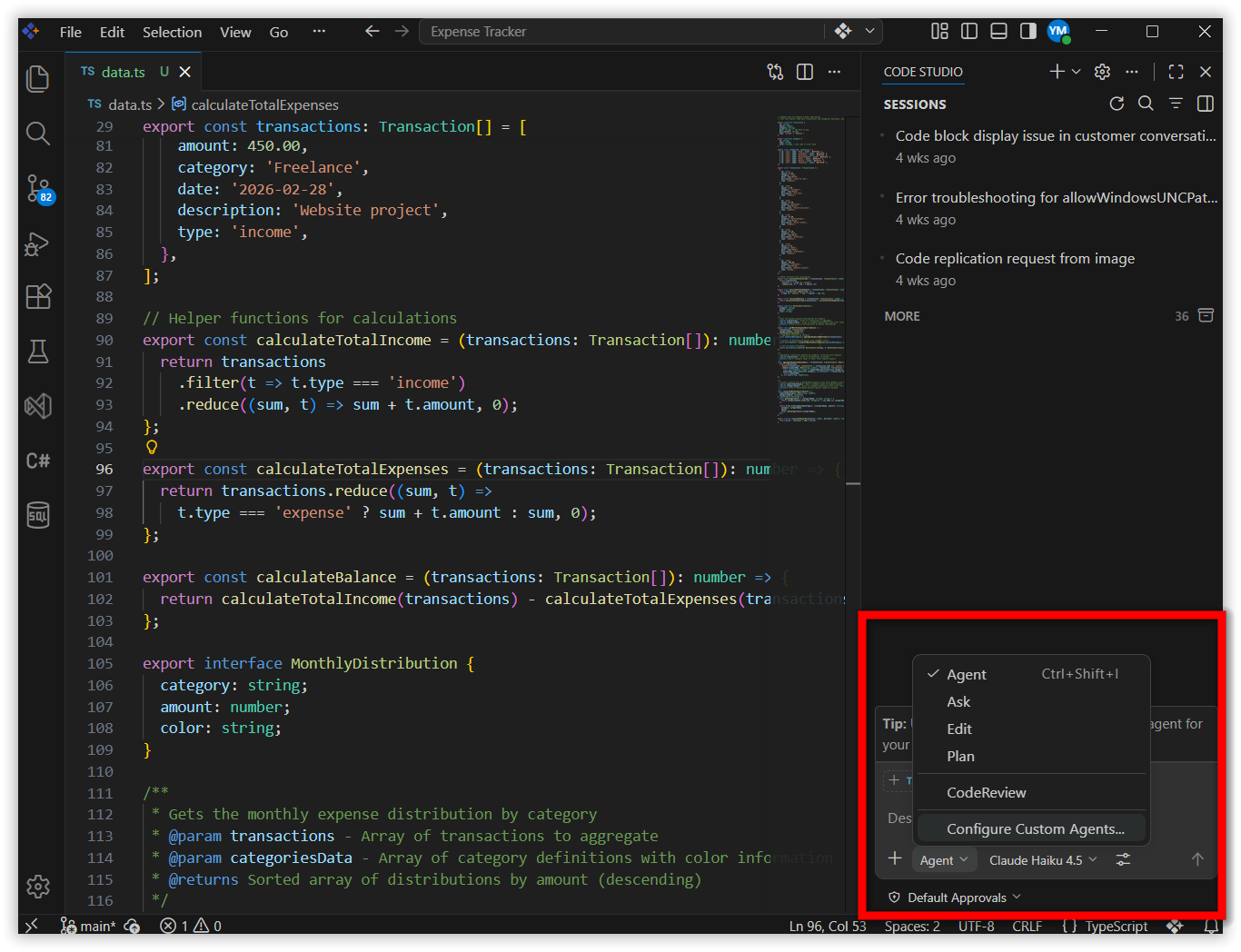
Task: Open the Run and Debug view
Action: (38, 243)
